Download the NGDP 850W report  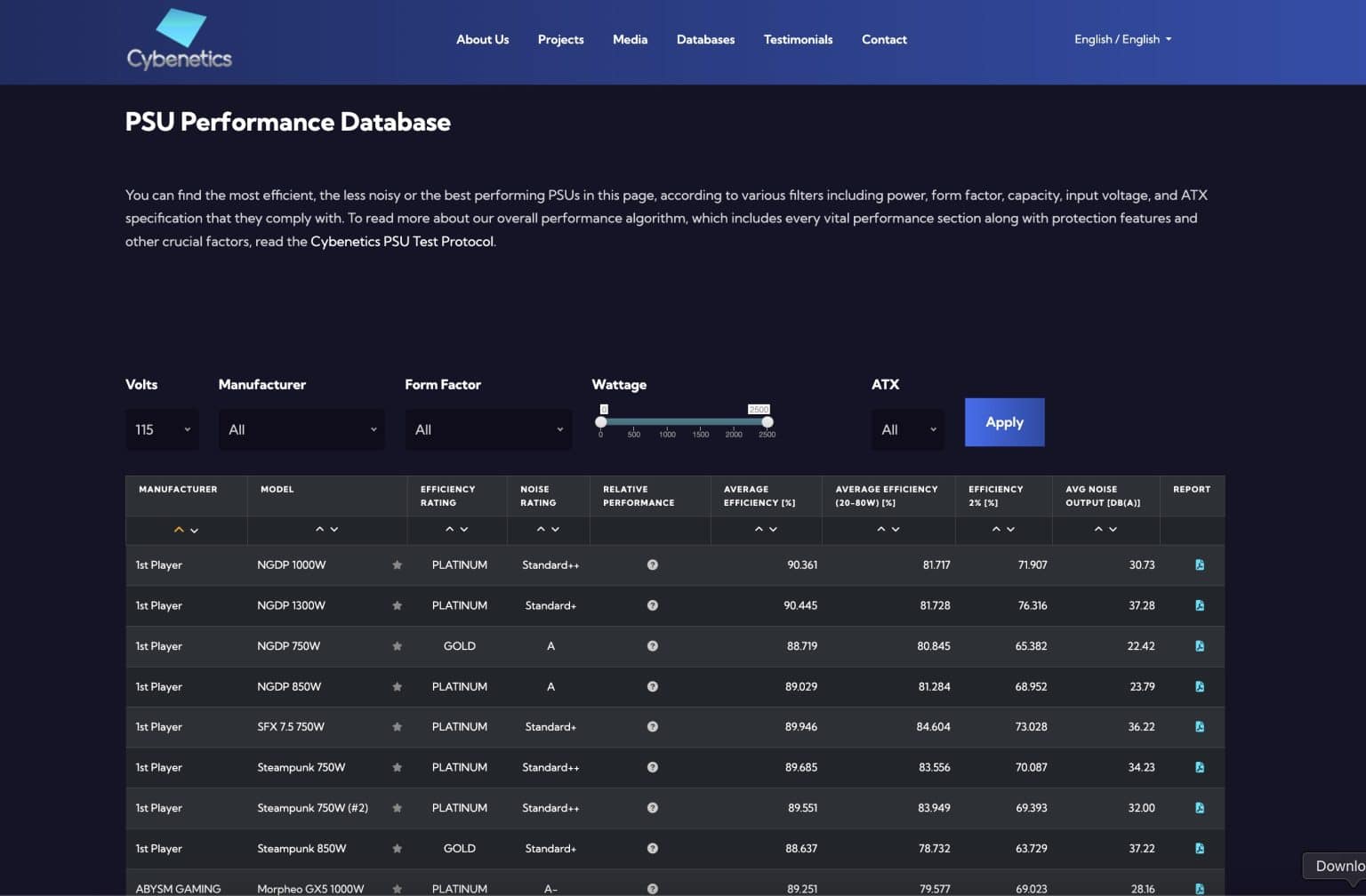point(1200,686)
